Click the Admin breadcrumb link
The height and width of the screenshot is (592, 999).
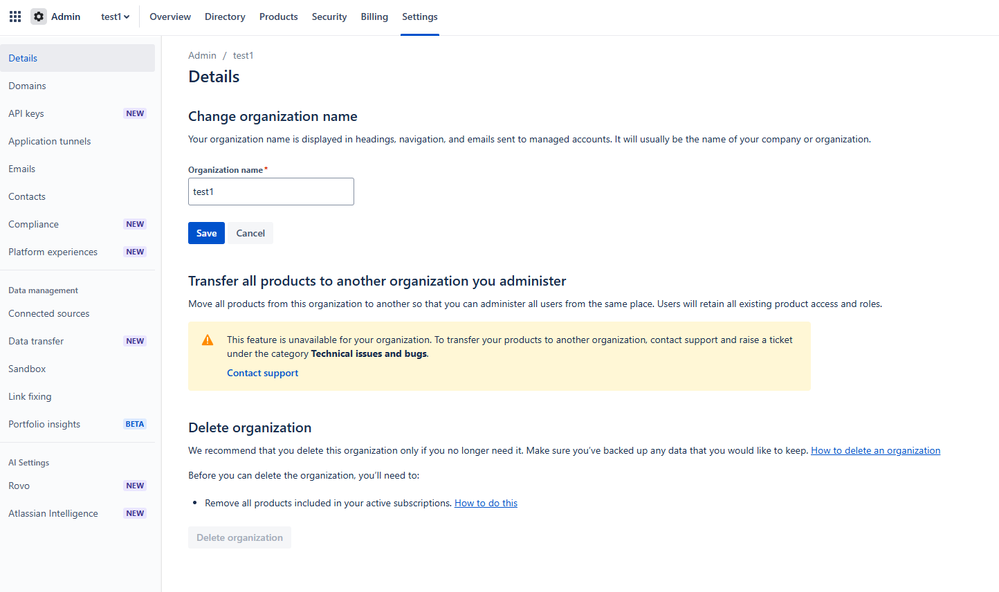pyautogui.click(x=202, y=56)
